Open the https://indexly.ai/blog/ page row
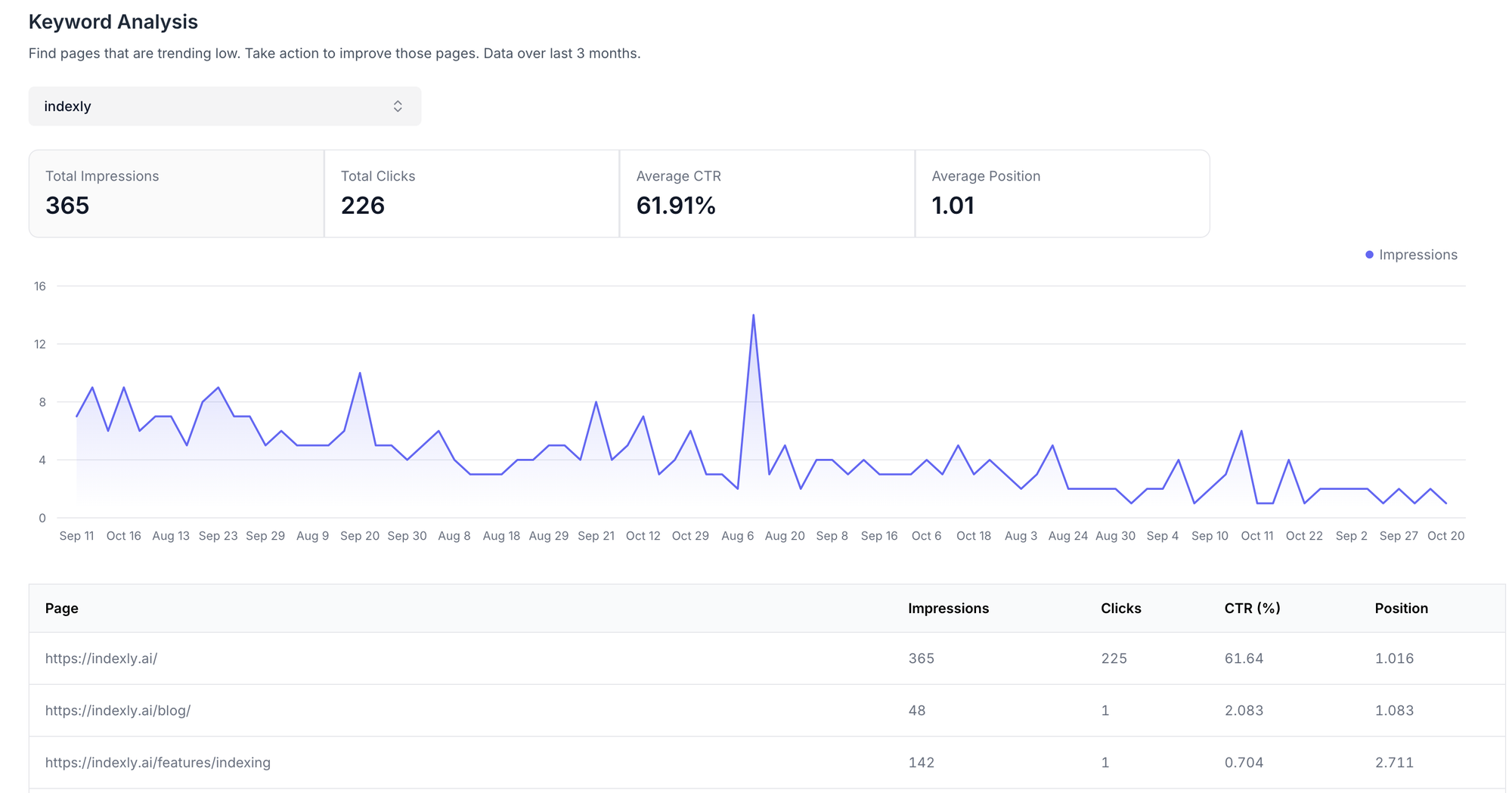The image size is (1512, 793). click(767, 711)
